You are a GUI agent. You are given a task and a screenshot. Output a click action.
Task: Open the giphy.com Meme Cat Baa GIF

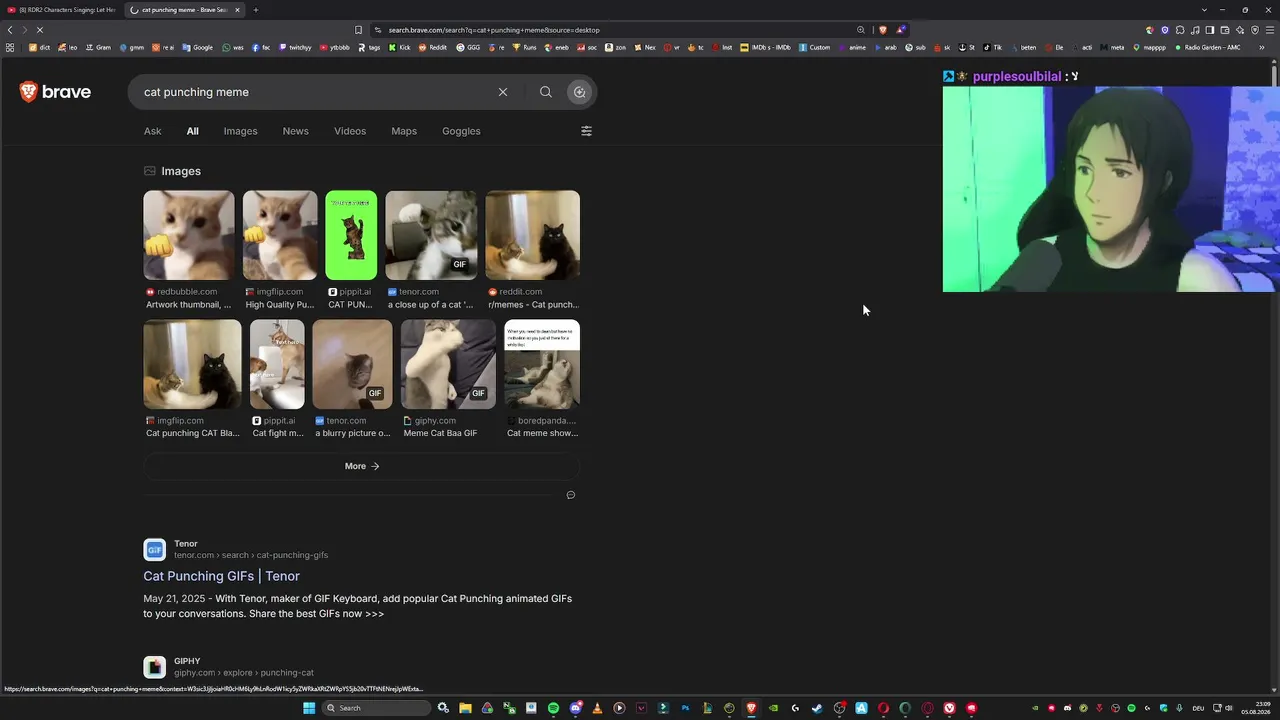[x=448, y=364]
